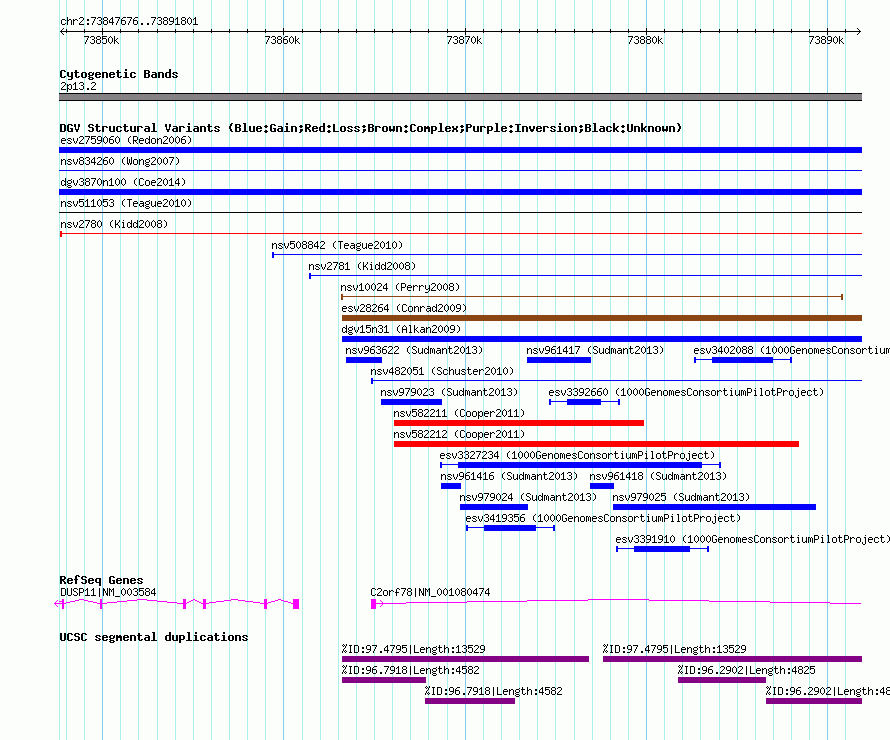Select dgv15n31 (Alkan2009) label
Image resolution: width=890 pixels, height=740 pixels.
pyautogui.click(x=401, y=329)
